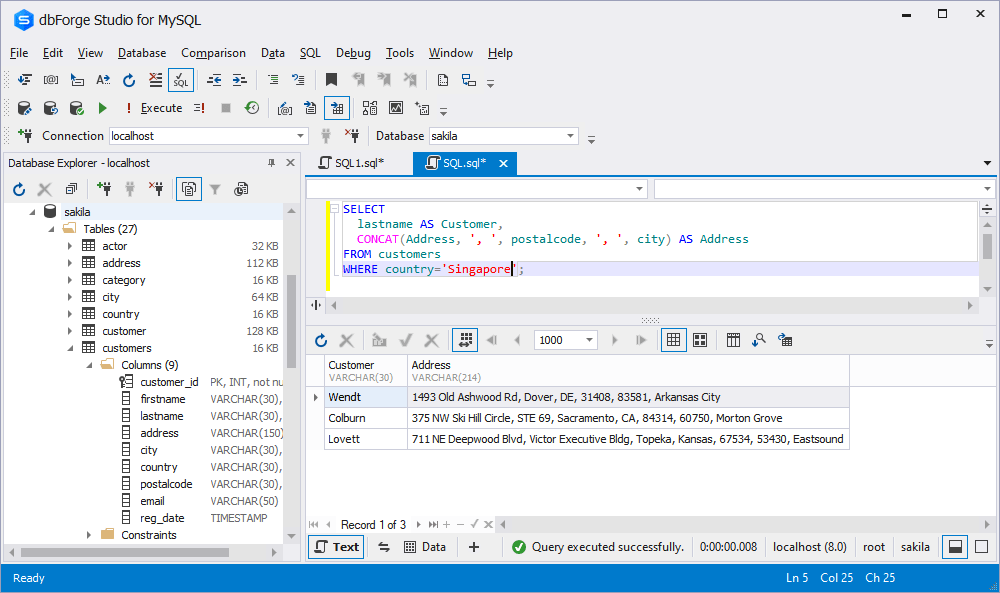The height and width of the screenshot is (593, 1000).
Task: Click the green Start debugging arrow
Action: click(x=103, y=108)
